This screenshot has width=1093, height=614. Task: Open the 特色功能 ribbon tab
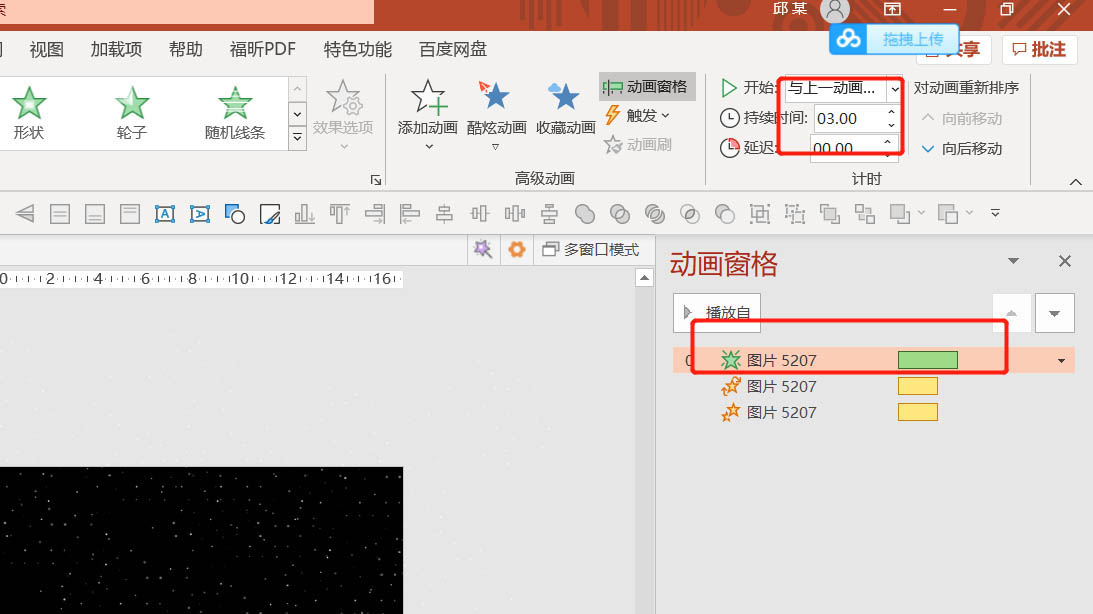coord(358,49)
